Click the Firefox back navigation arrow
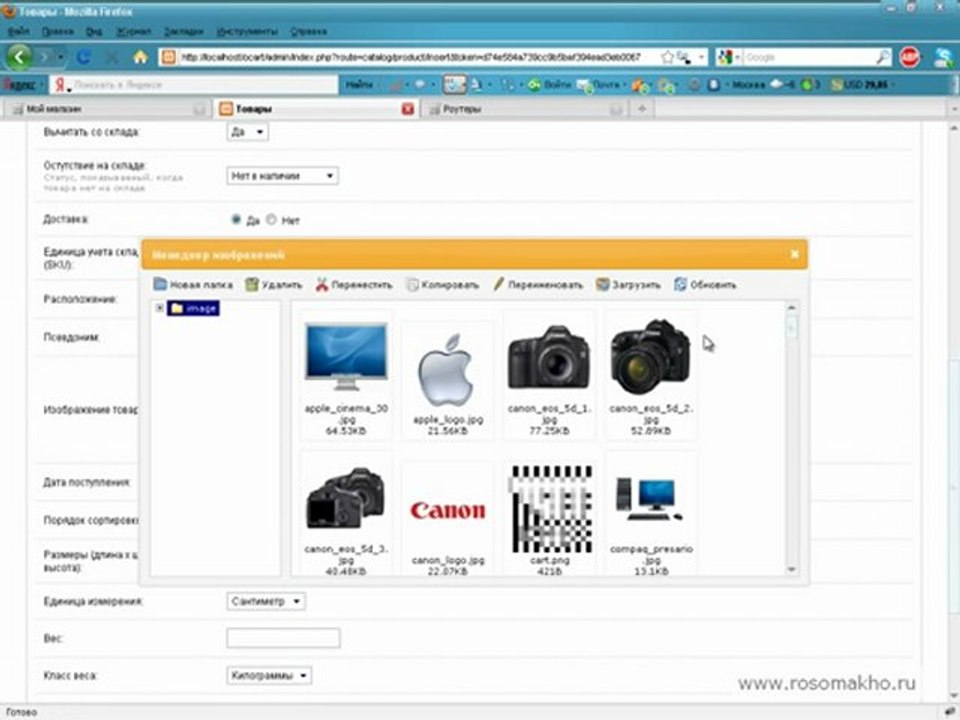Viewport: 960px width, 720px height. [x=19, y=57]
